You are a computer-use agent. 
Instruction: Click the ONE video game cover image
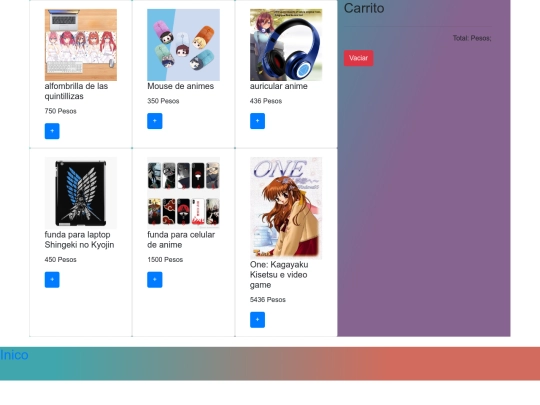pyautogui.click(x=286, y=208)
